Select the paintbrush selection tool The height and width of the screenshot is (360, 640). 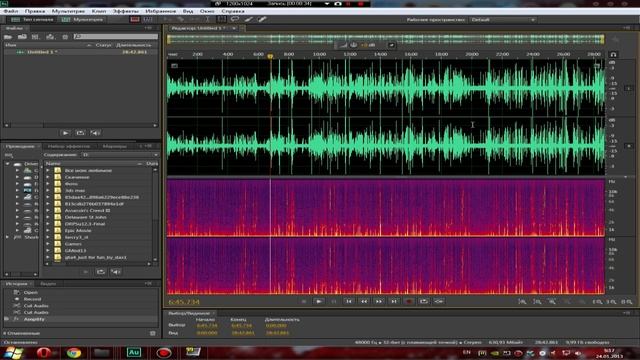click(x=249, y=19)
